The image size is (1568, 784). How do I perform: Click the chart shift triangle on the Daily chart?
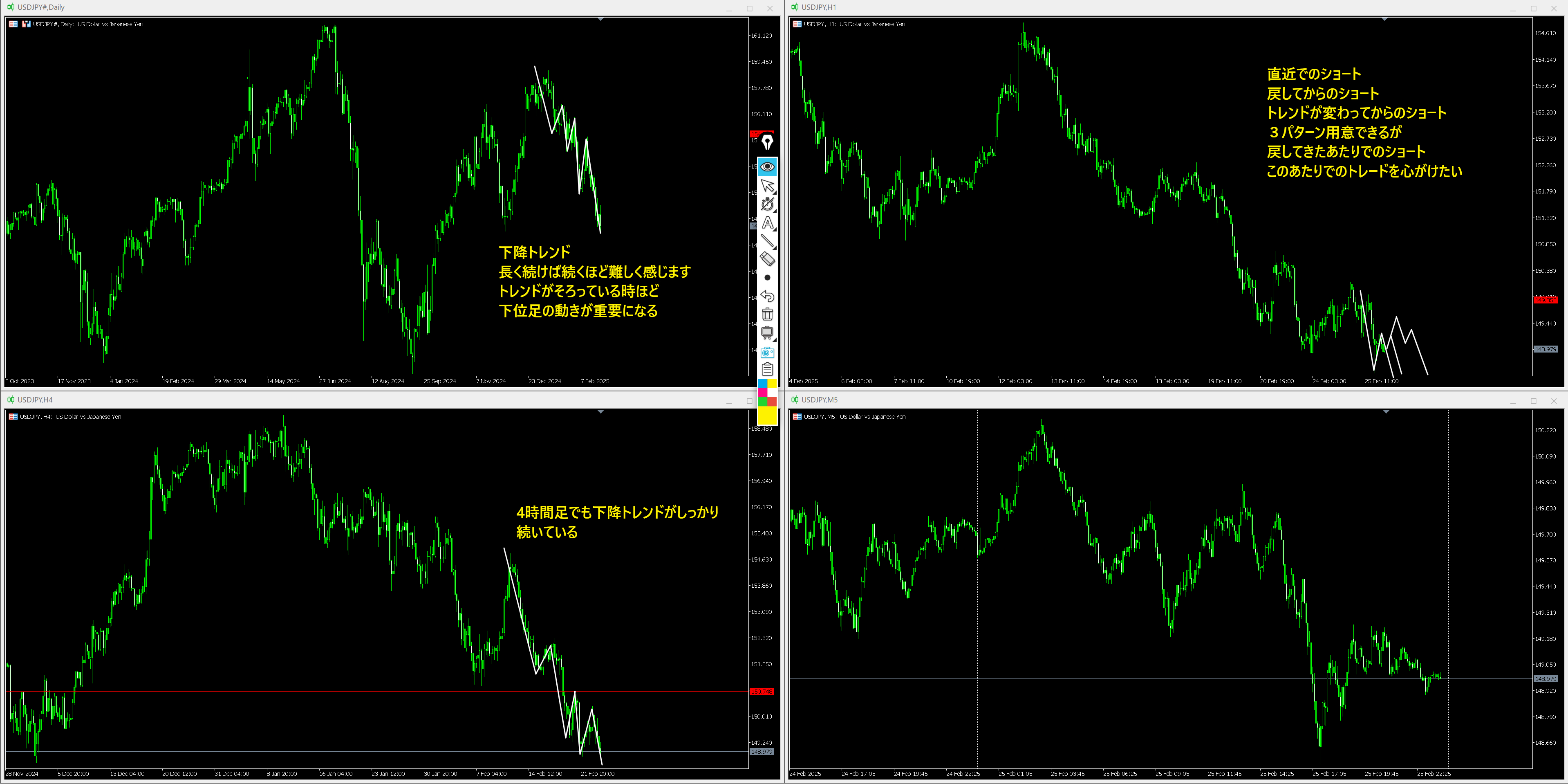(x=600, y=20)
